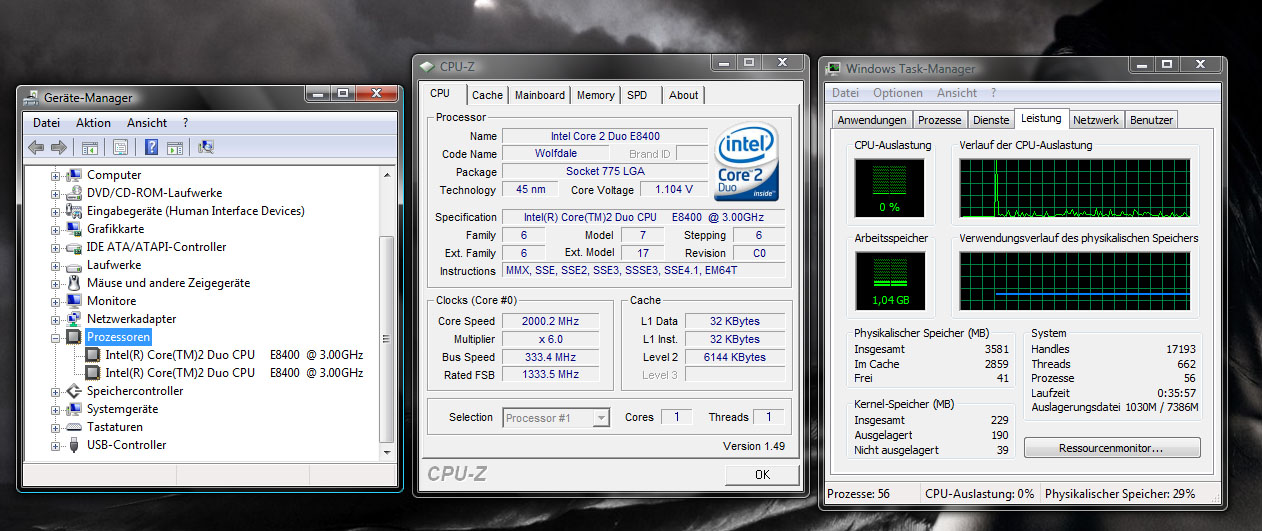Click the Intel Core 2 Duo logo in CPU-Z
The height and width of the screenshot is (531, 1262).
tap(747, 162)
